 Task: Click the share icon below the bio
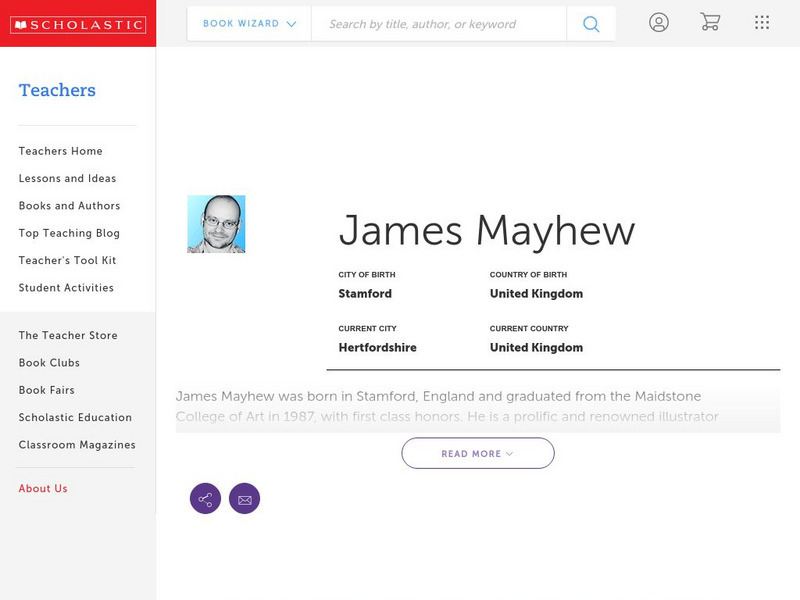205,498
